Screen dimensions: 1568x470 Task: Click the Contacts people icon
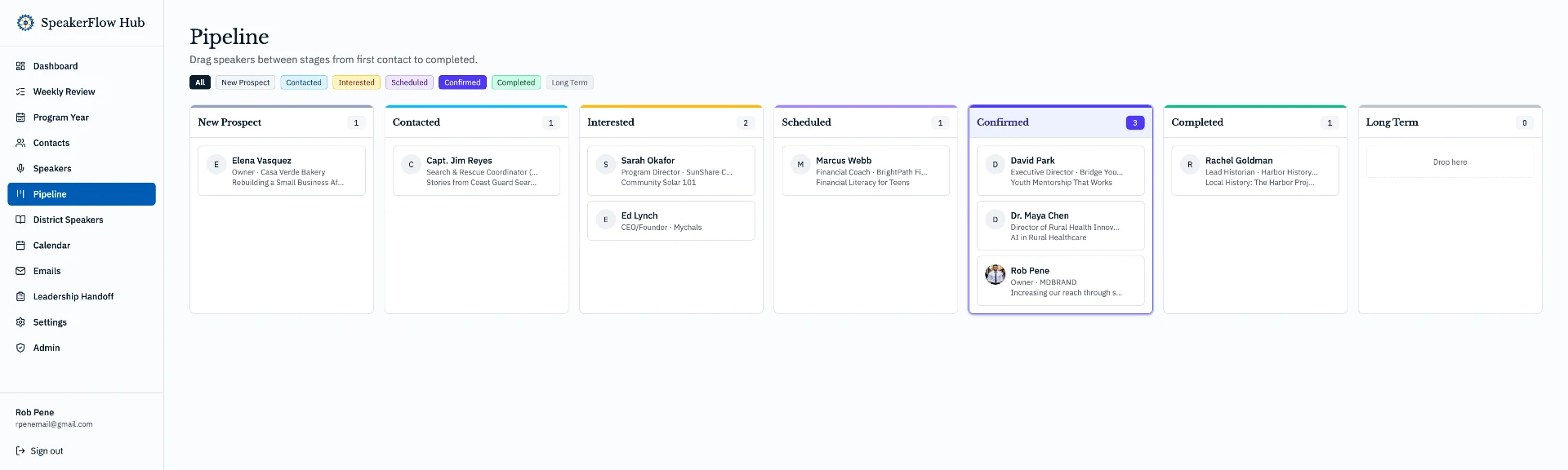20,143
